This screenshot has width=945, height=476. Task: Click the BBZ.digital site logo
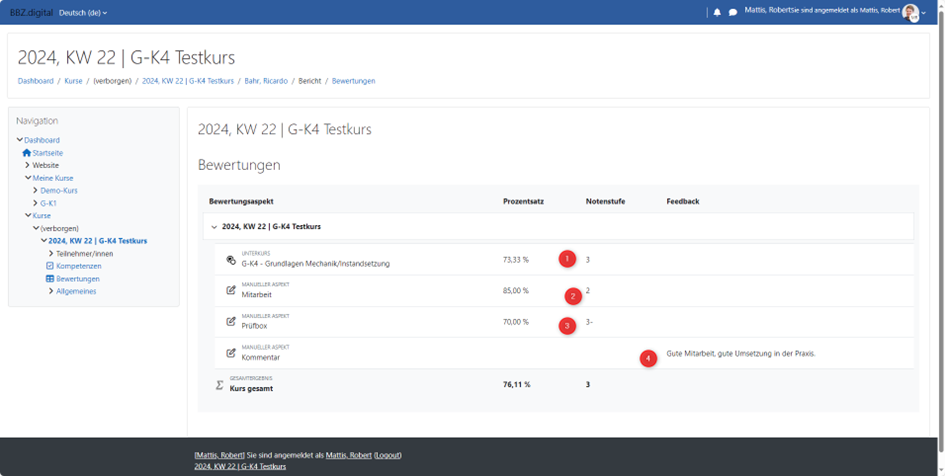(30, 13)
